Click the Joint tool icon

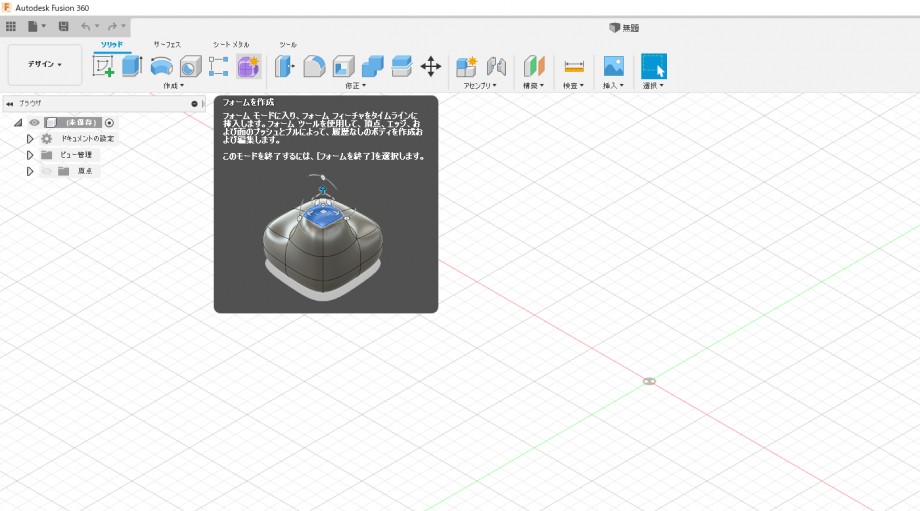click(496, 66)
